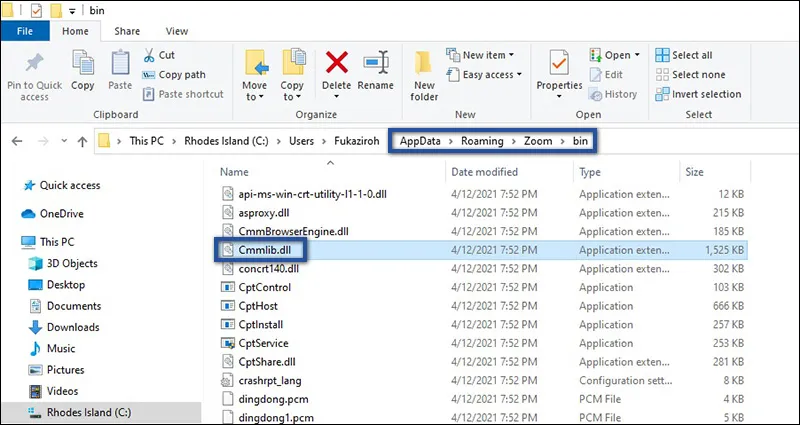Click Invert selection
This screenshot has width=800, height=425.
698,94
